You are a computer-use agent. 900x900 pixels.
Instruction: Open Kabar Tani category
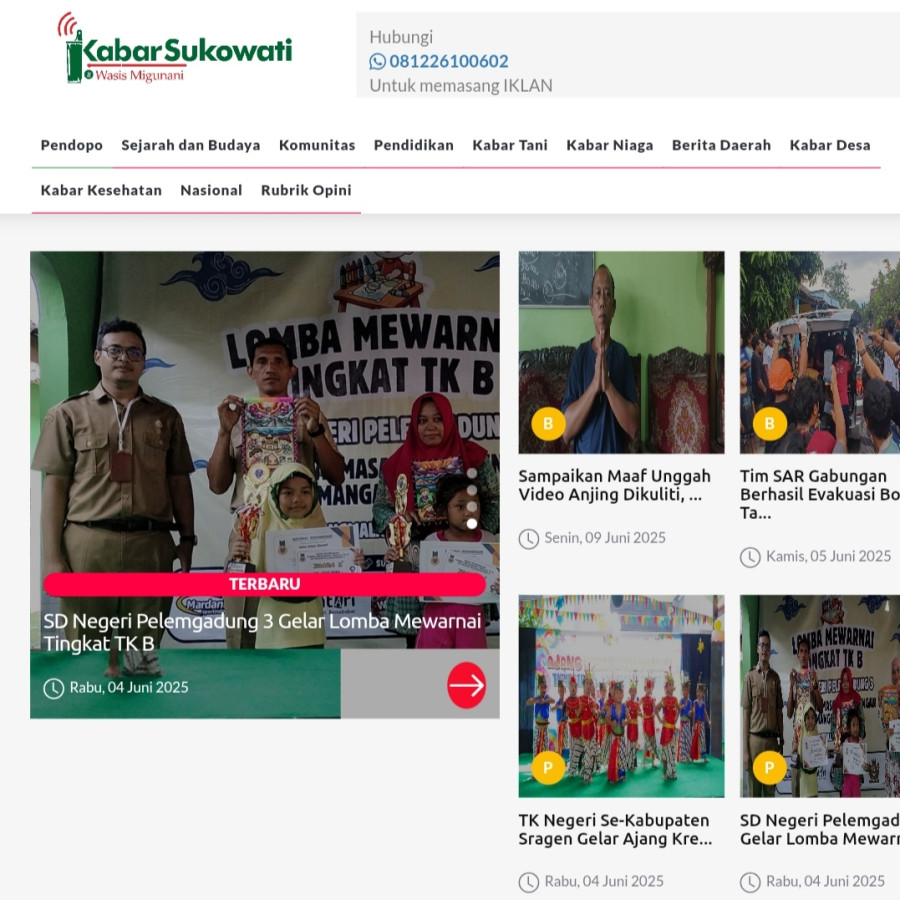[510, 145]
